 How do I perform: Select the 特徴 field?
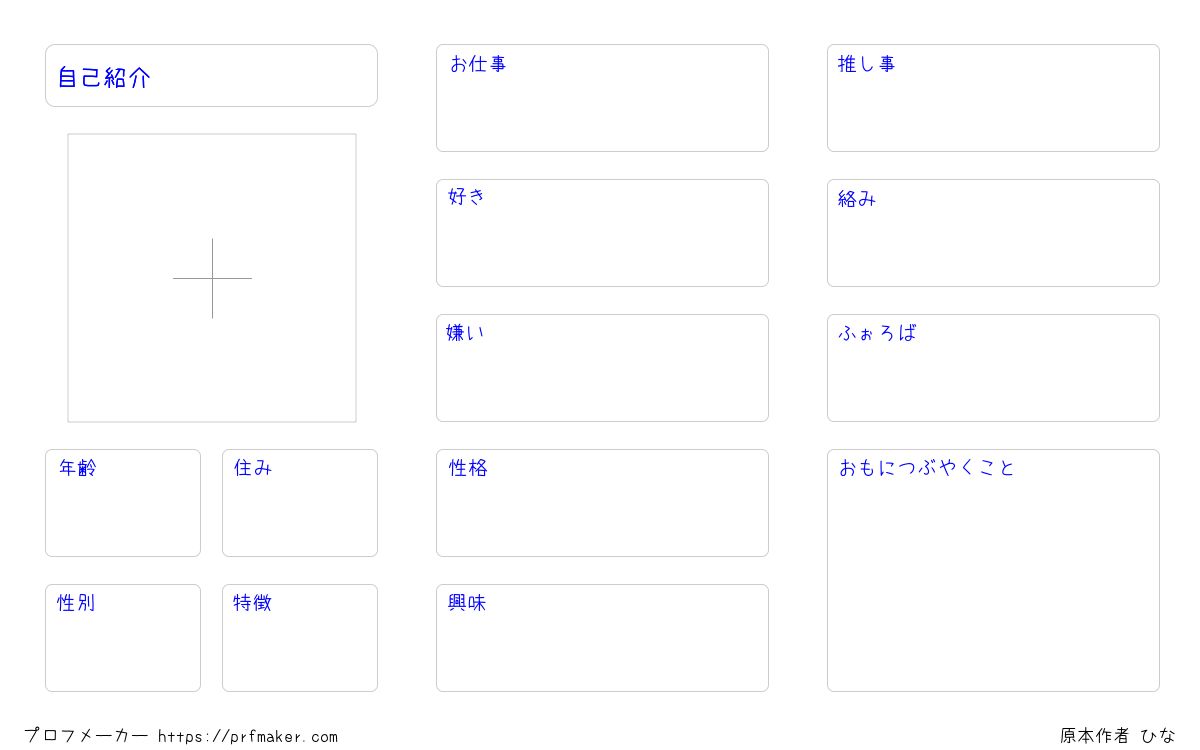click(x=300, y=638)
